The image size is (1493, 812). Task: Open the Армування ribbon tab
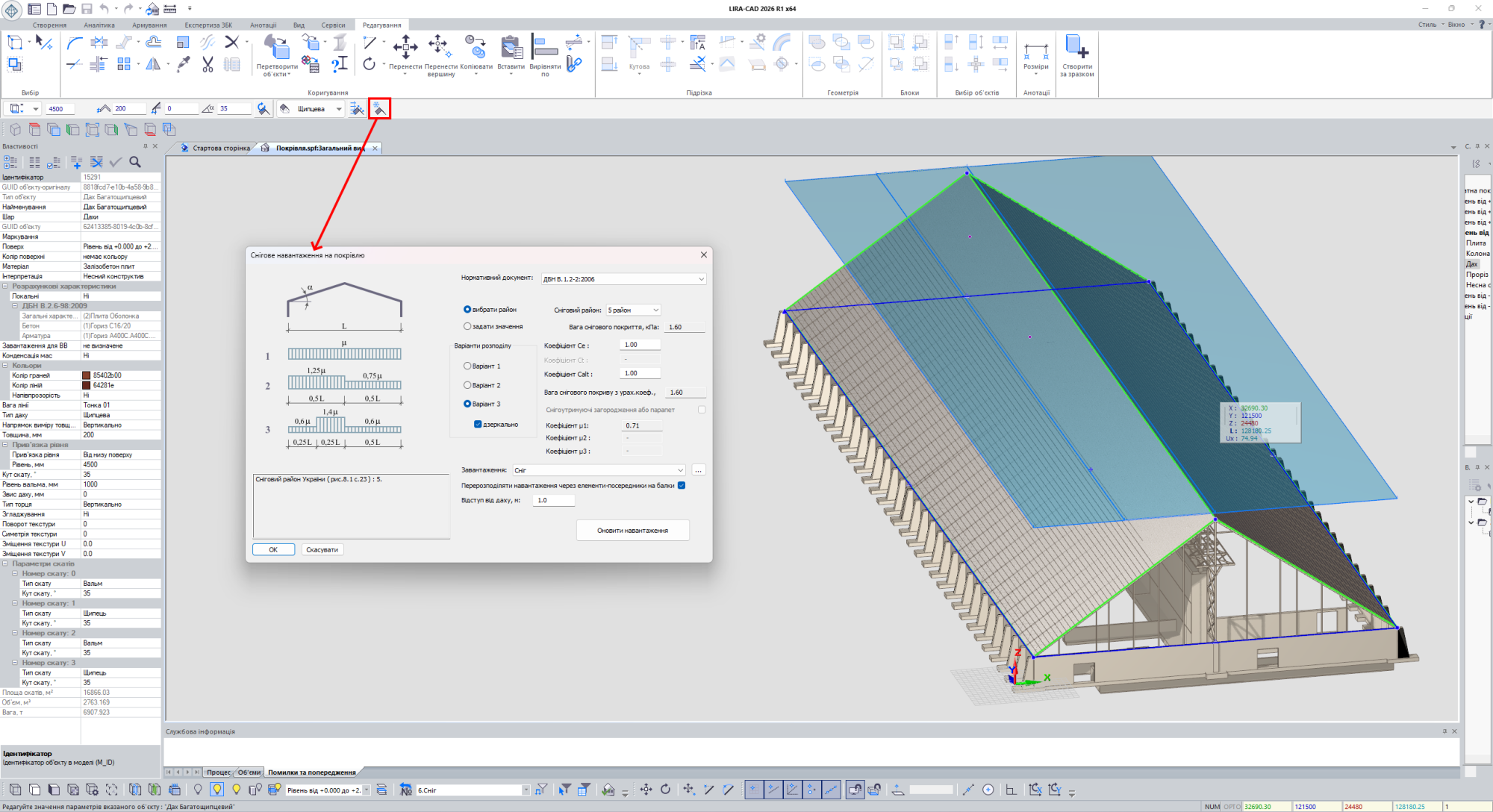pyautogui.click(x=149, y=25)
